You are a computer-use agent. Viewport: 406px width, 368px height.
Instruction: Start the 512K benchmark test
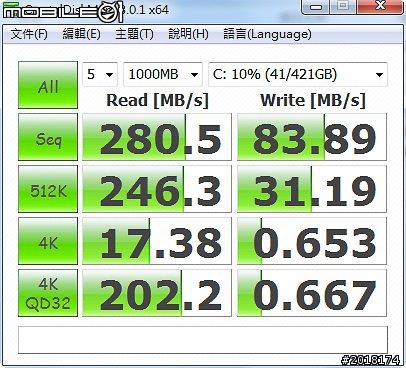point(48,189)
